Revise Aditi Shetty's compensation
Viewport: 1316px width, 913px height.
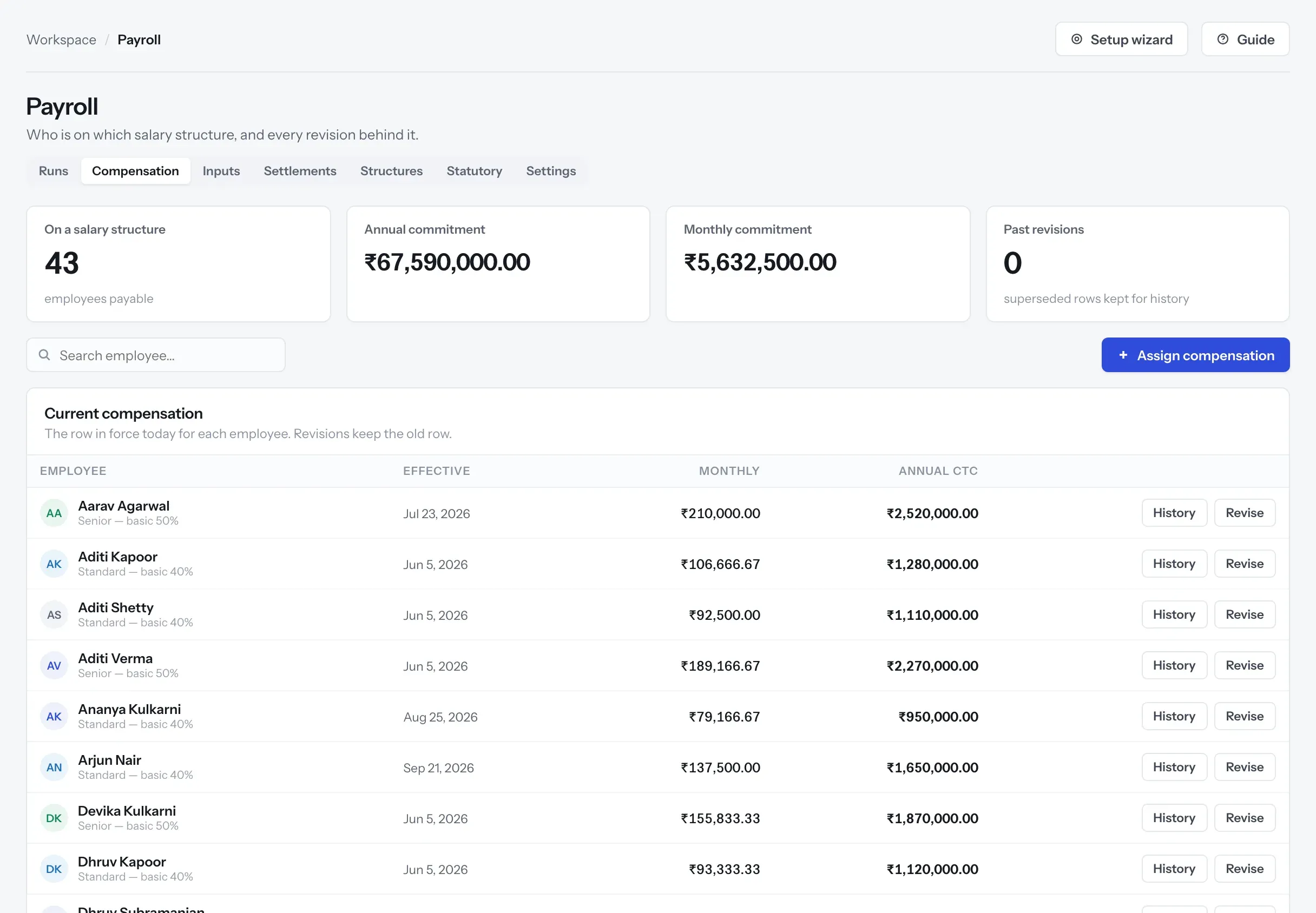[1245, 614]
